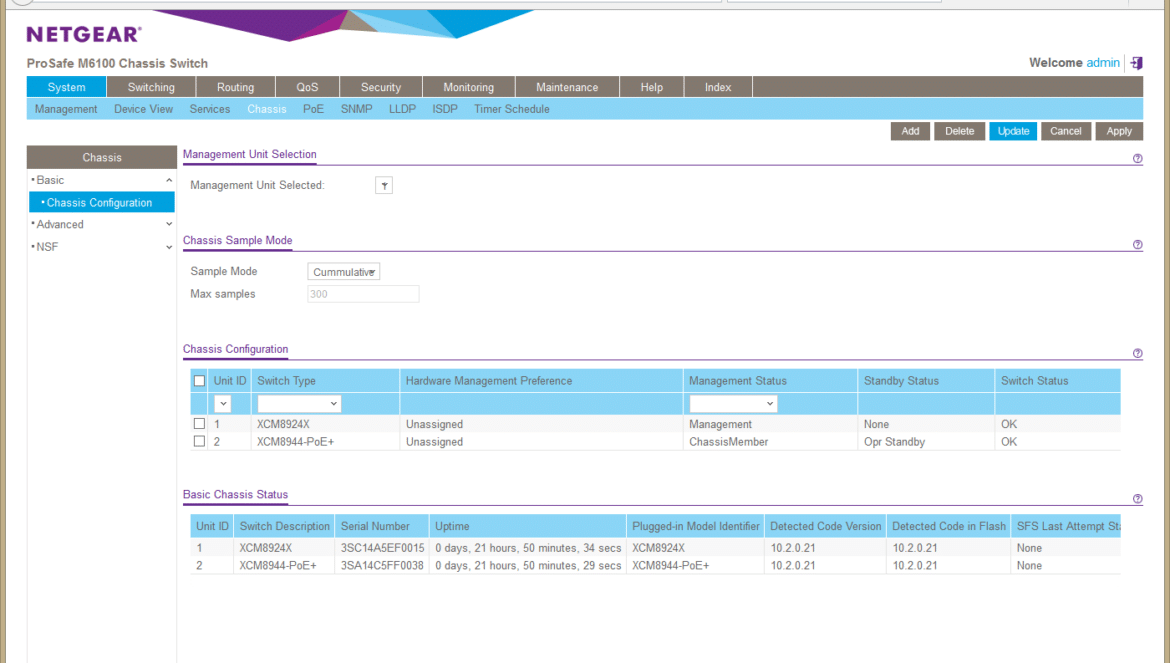Open help for Chassis Configuration section
The height and width of the screenshot is (663, 1170).
[1137, 354]
